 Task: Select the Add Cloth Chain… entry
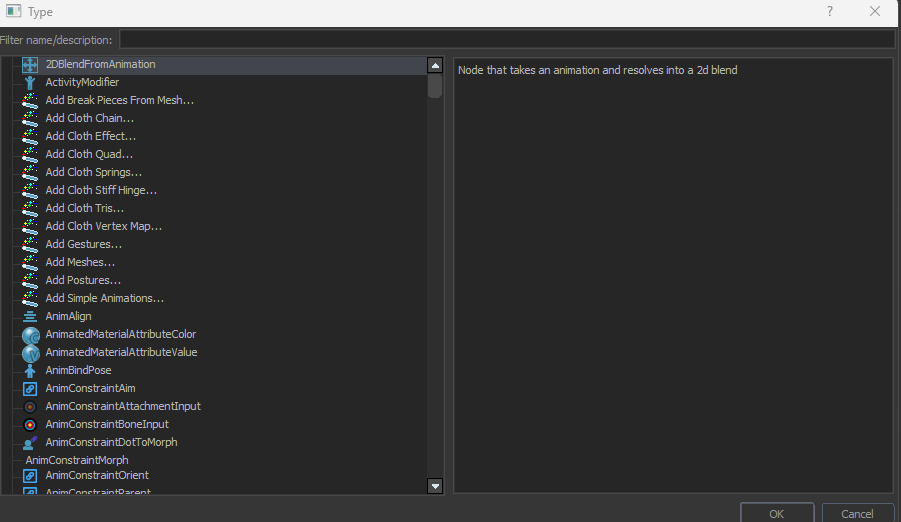click(x=90, y=118)
